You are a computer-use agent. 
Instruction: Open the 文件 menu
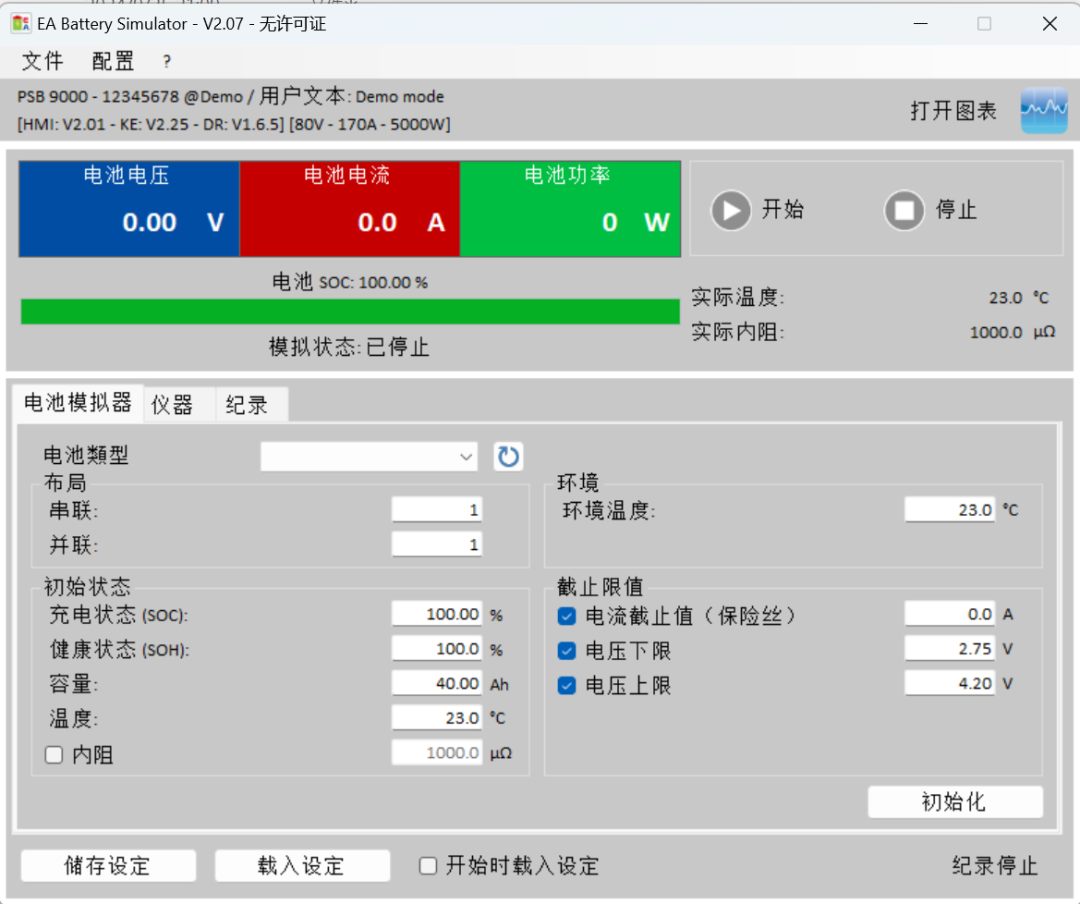[x=43, y=62]
